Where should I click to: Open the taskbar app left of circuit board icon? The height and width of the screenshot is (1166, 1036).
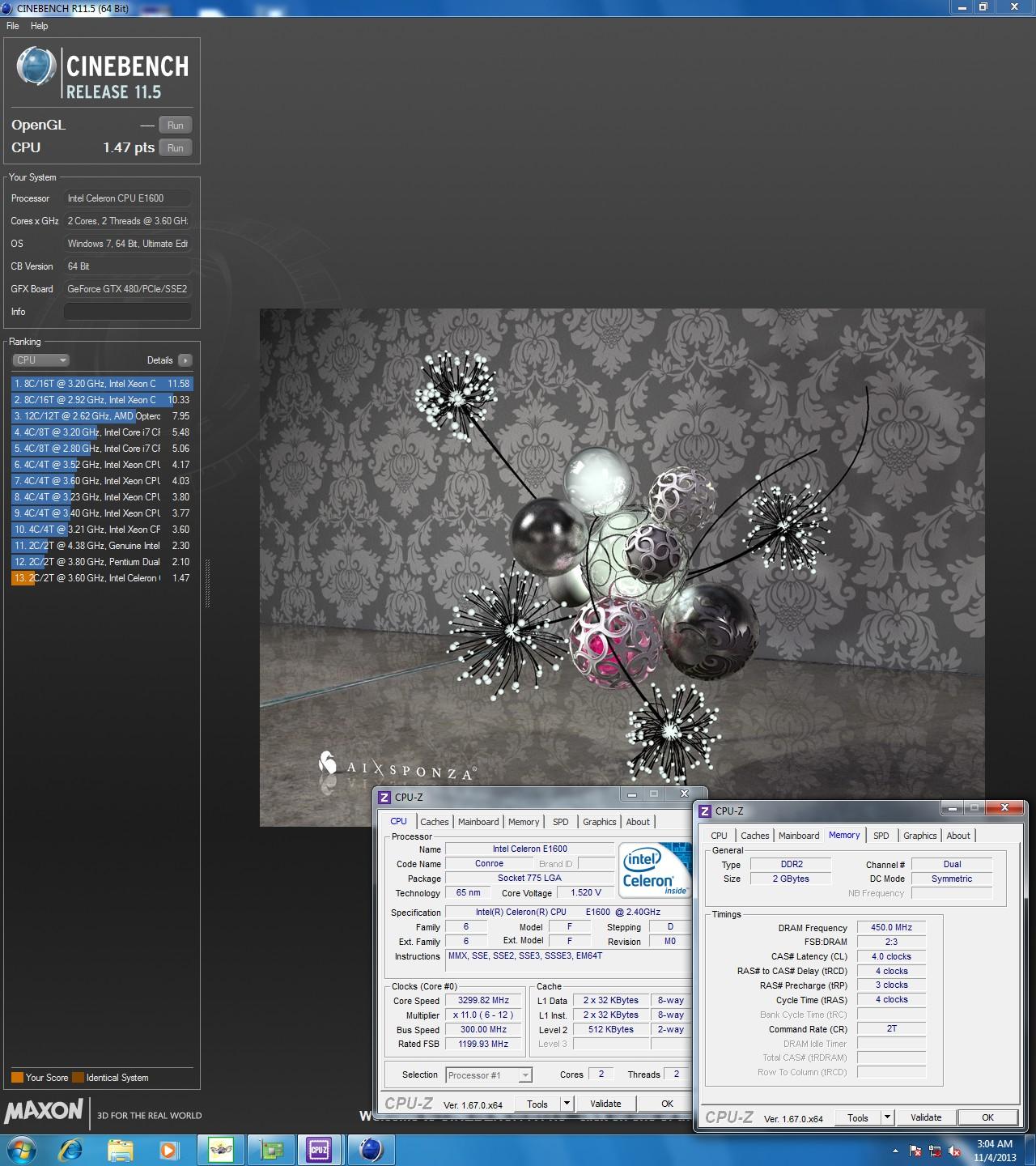221,1150
